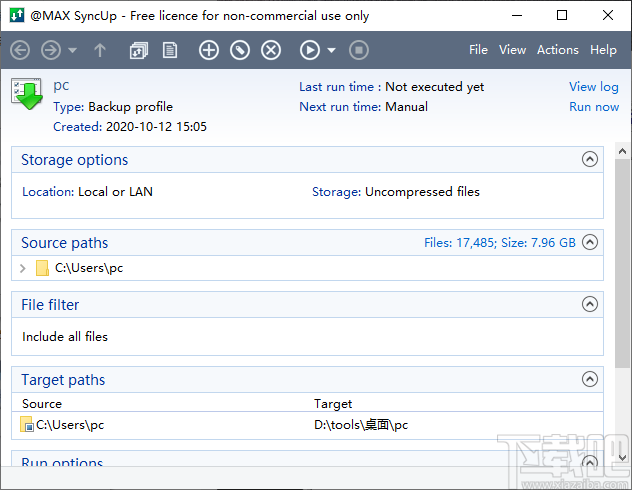632x490 pixels.
Task: Open the forward history dropdown arrow
Action: tap(72, 50)
